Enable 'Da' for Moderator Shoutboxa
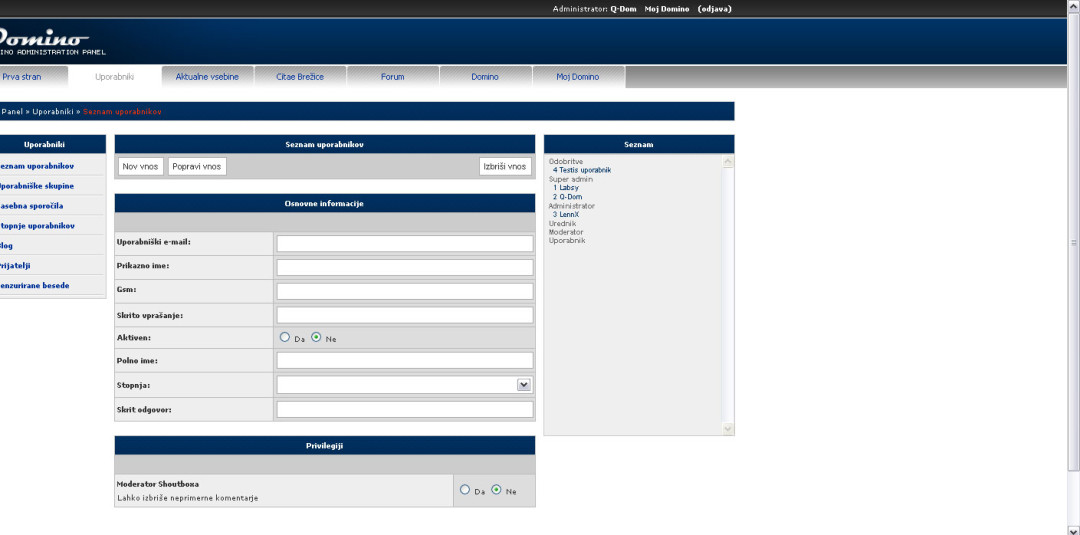This screenshot has height=535, width=1080. tap(465, 490)
